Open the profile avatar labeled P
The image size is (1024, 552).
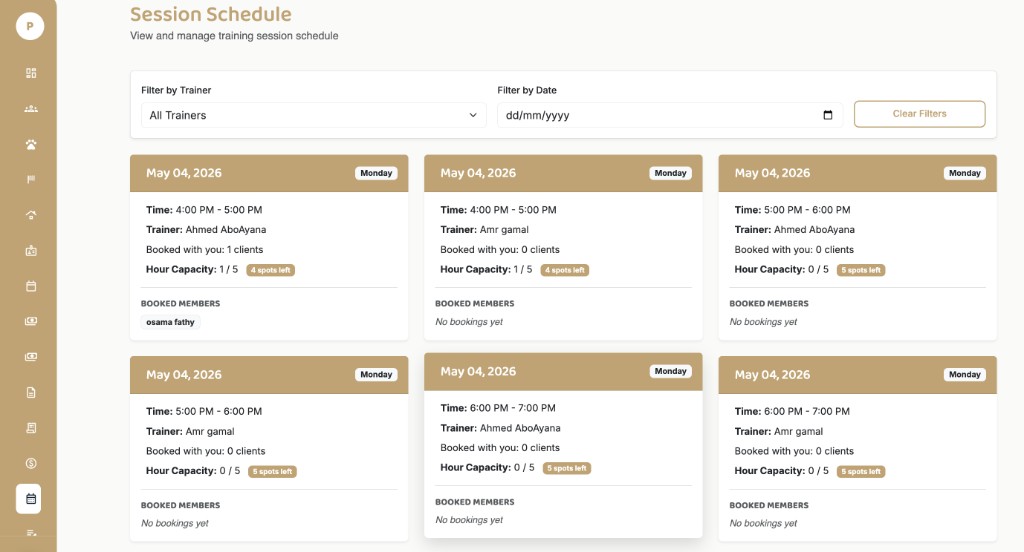click(x=29, y=26)
